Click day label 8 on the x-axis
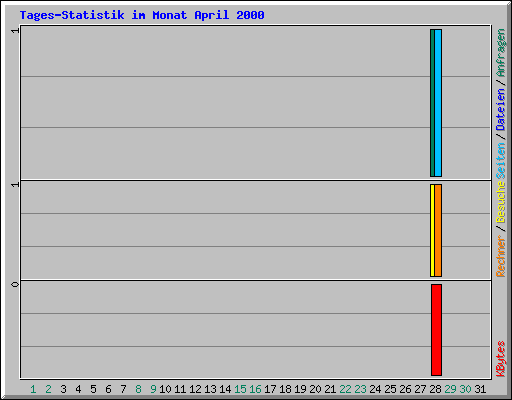This screenshot has width=512, height=400. click(x=138, y=389)
